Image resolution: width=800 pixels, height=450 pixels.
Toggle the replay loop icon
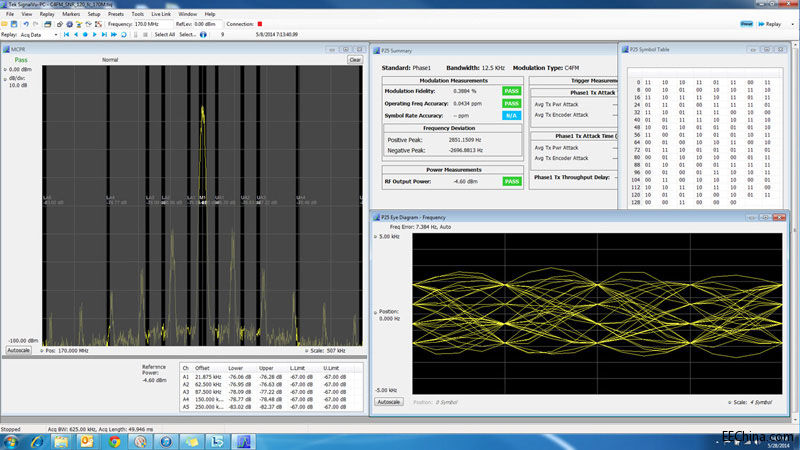[x=123, y=35]
